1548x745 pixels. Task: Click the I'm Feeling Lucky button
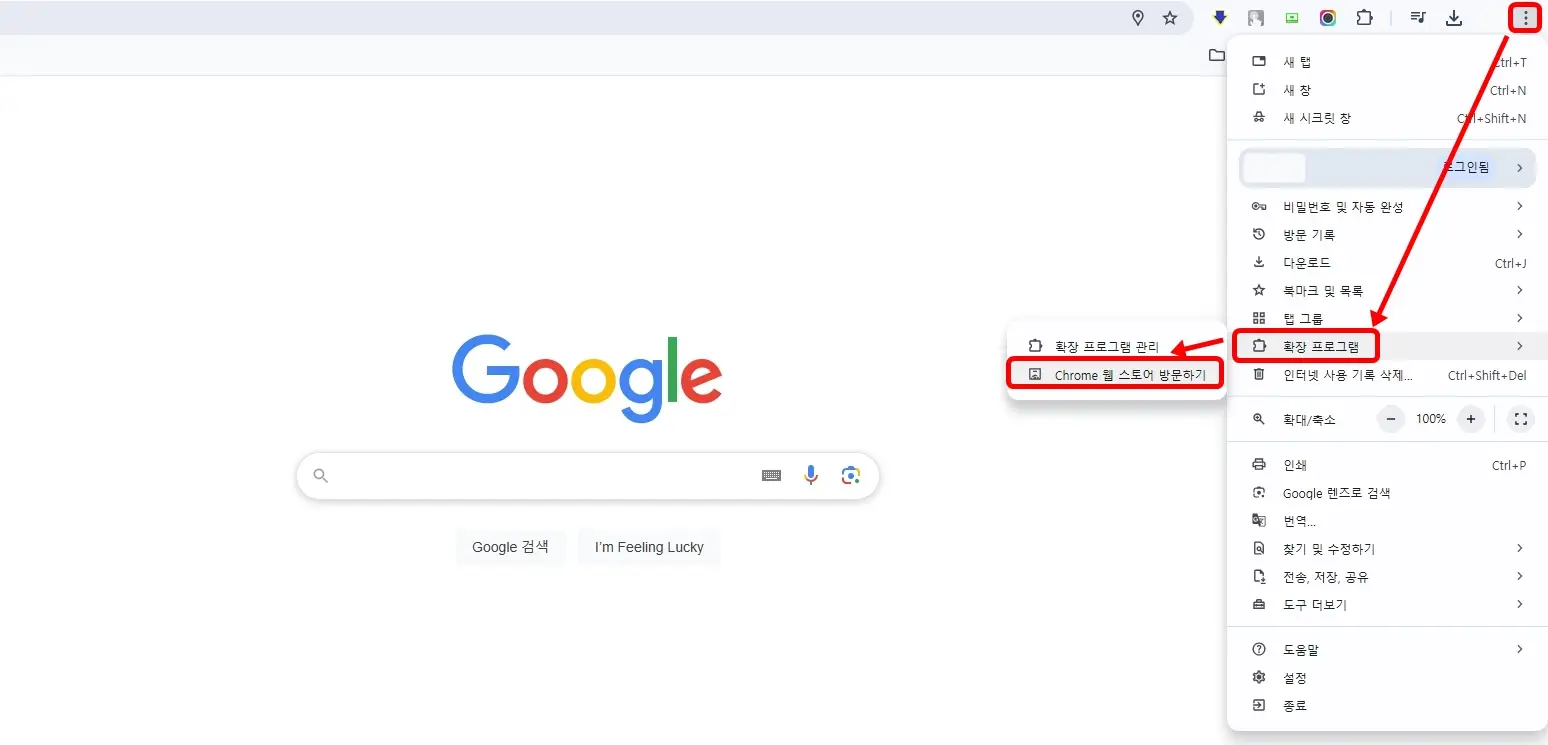tap(648, 547)
